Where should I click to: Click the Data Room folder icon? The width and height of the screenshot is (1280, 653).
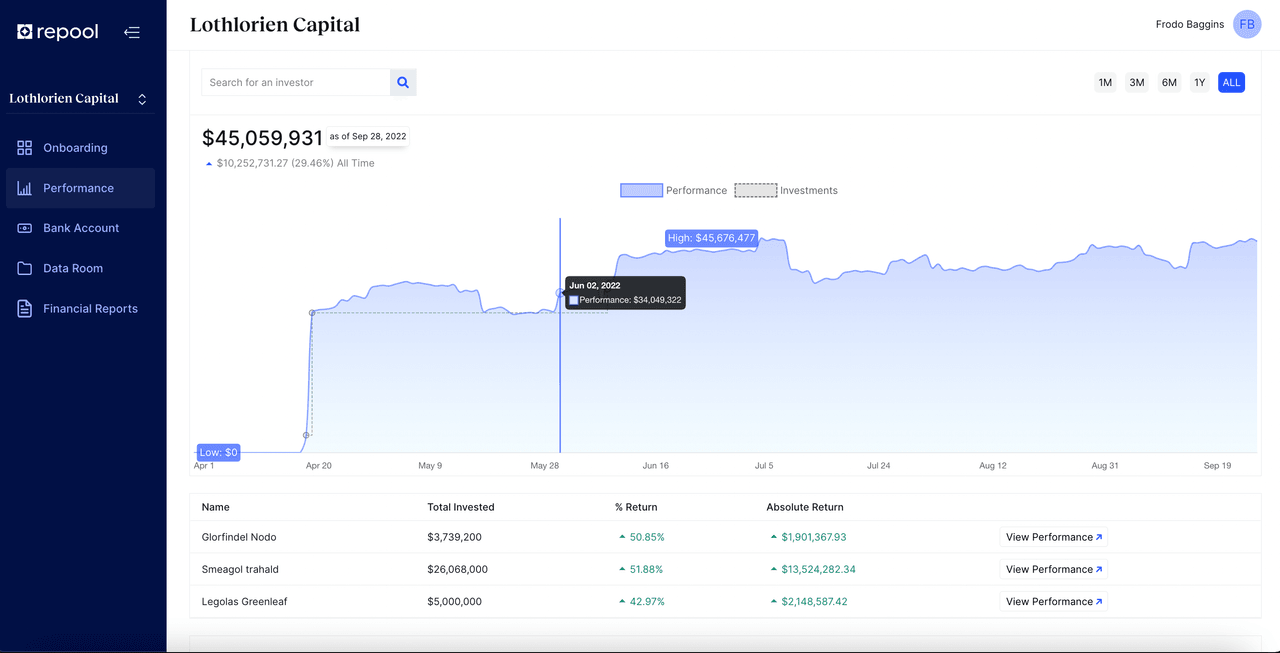pos(25,268)
